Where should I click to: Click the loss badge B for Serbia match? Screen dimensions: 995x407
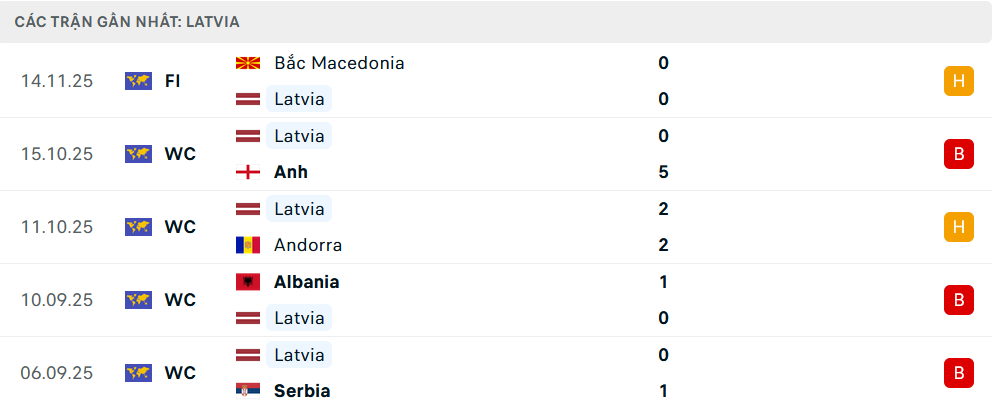958,373
